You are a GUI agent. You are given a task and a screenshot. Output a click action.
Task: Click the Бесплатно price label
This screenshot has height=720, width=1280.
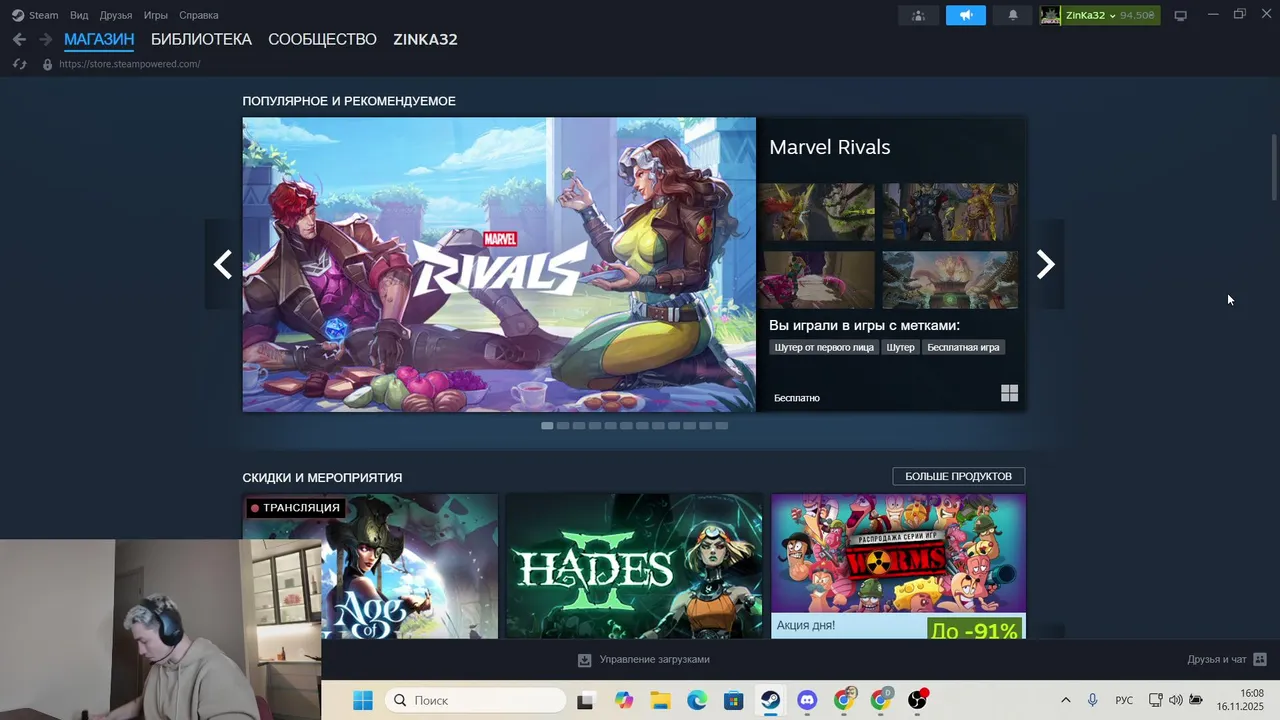pyautogui.click(x=797, y=398)
